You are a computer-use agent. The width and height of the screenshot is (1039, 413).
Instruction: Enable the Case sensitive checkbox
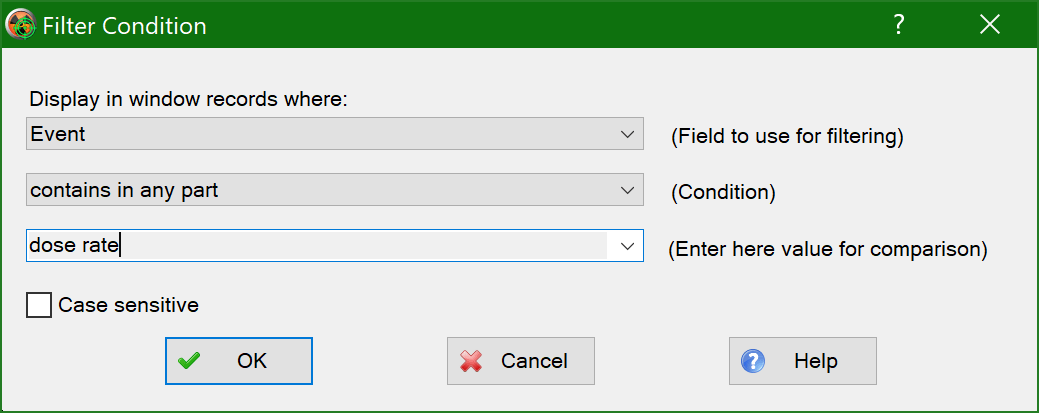pyautogui.click(x=38, y=306)
